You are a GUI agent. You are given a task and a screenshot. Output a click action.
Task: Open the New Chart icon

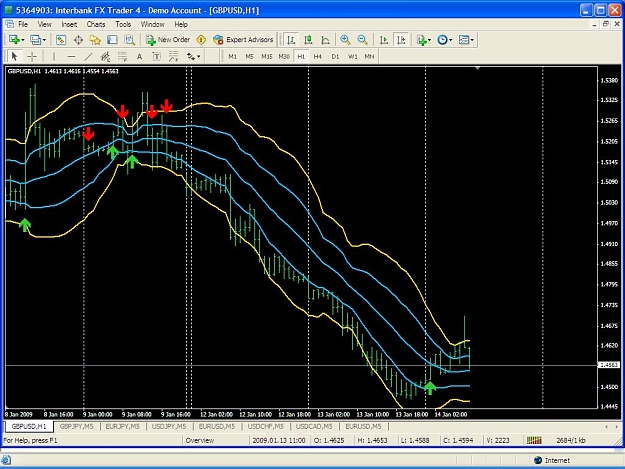tap(14, 40)
